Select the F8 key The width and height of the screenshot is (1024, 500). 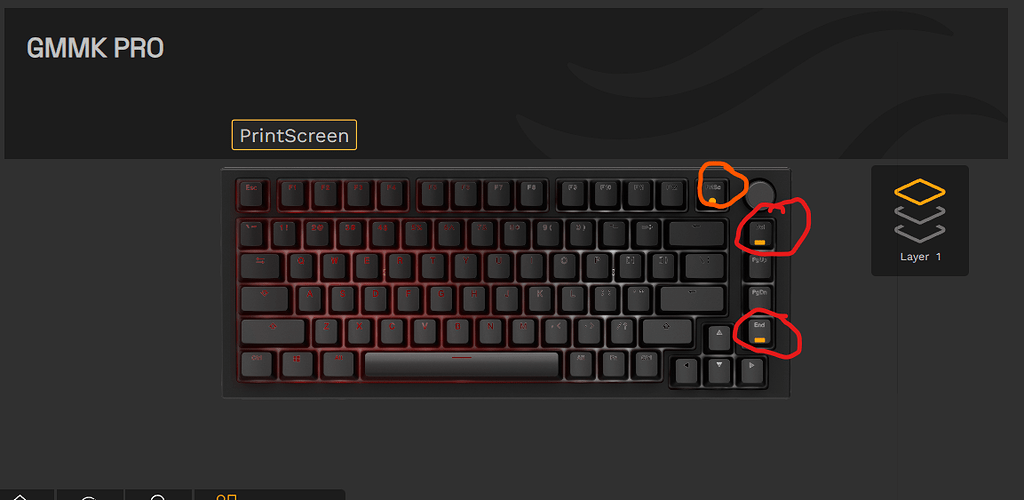(x=531, y=193)
